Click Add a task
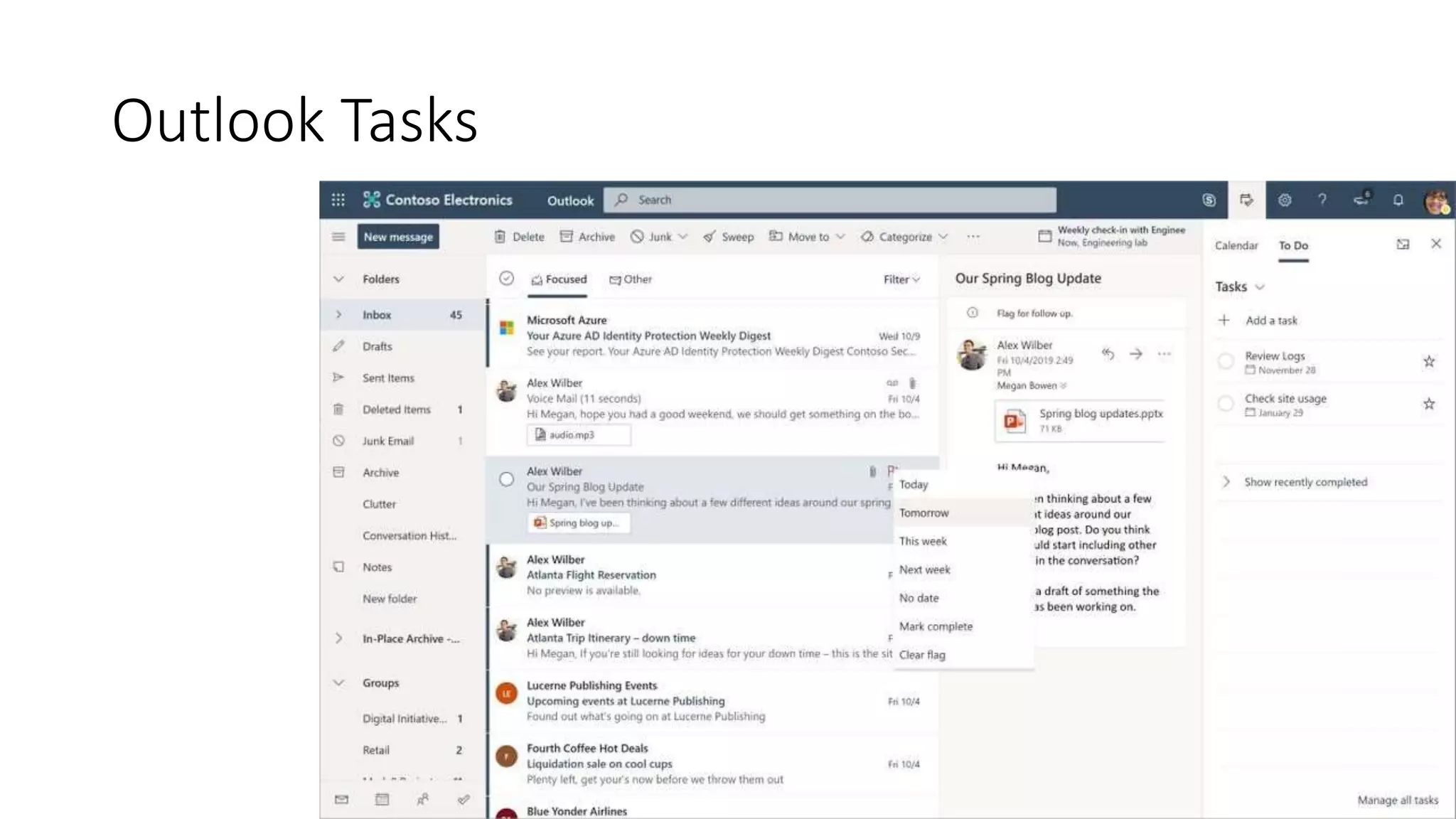Viewport: 1456px width, 819px height. [1271, 321]
